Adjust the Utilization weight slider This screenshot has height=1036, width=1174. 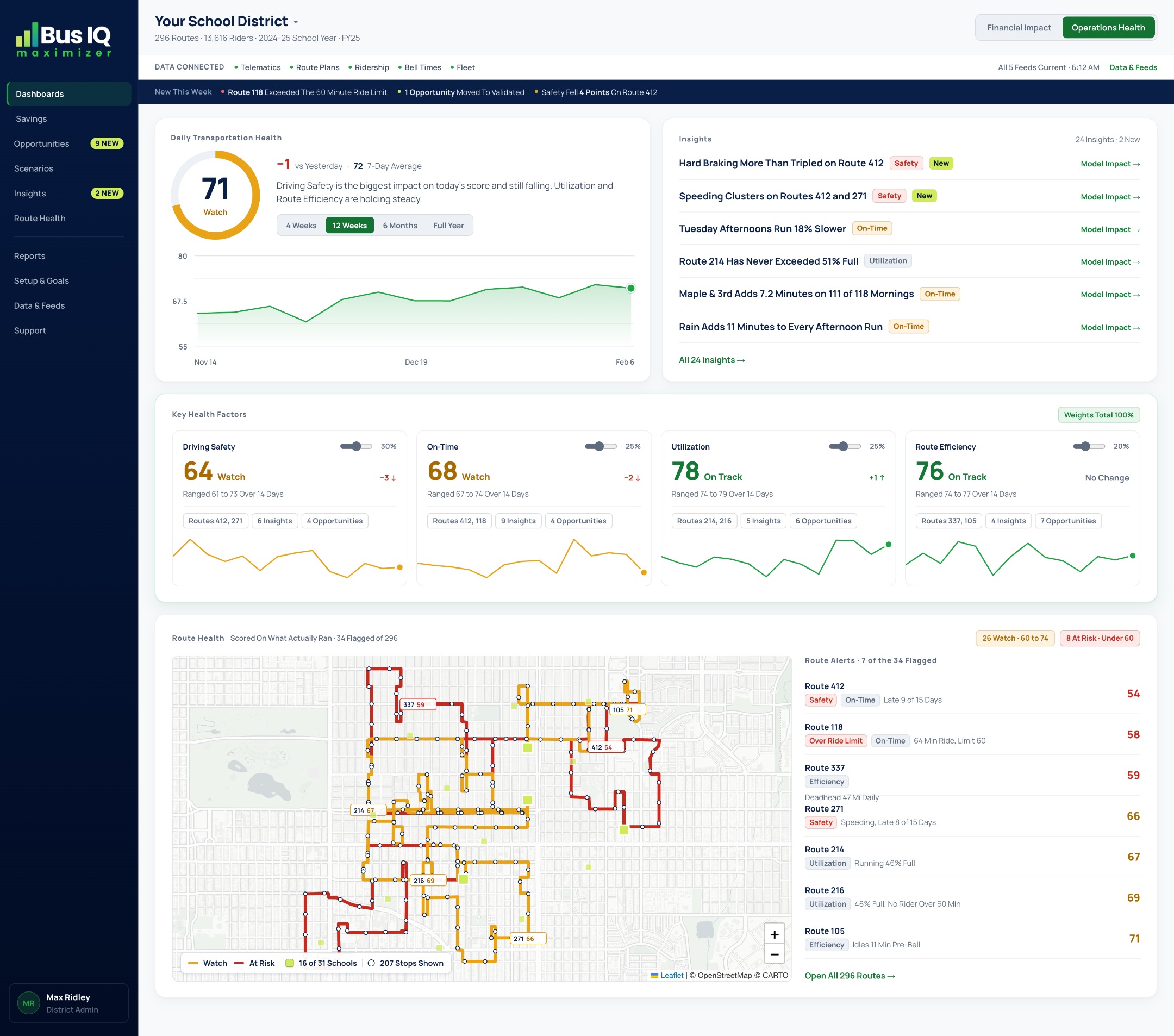click(x=844, y=446)
